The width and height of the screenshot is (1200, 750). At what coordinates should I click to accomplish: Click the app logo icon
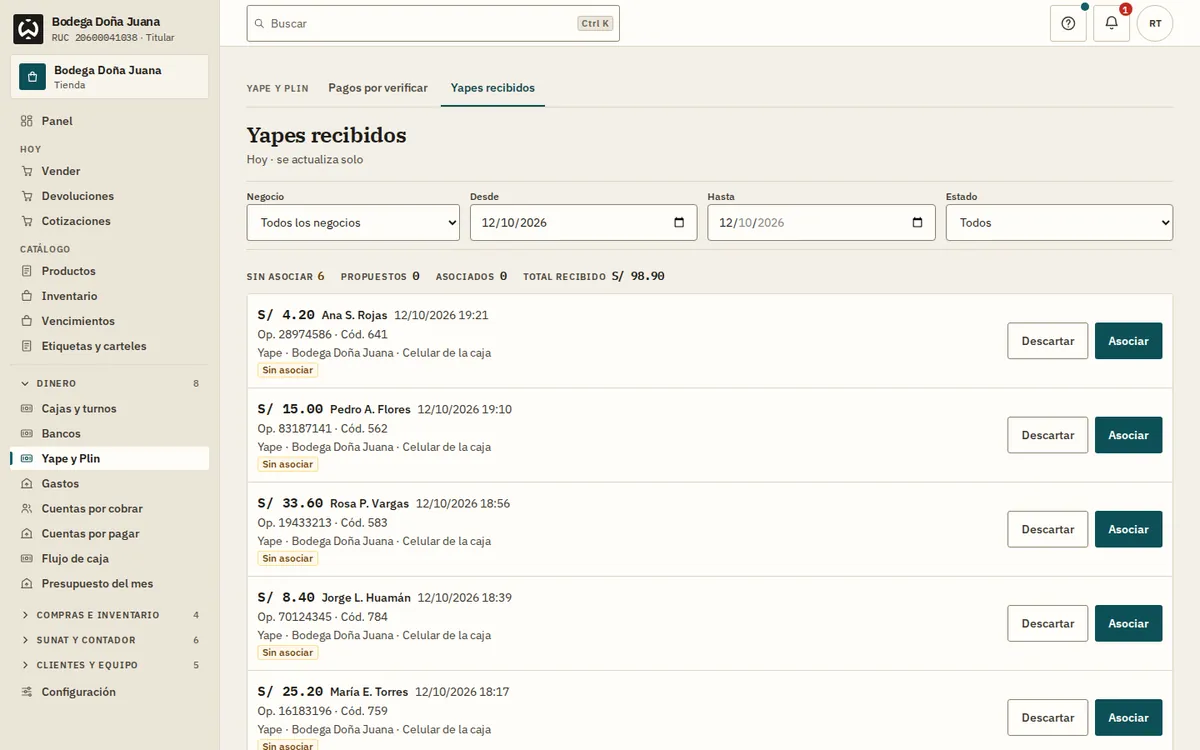[28, 29]
